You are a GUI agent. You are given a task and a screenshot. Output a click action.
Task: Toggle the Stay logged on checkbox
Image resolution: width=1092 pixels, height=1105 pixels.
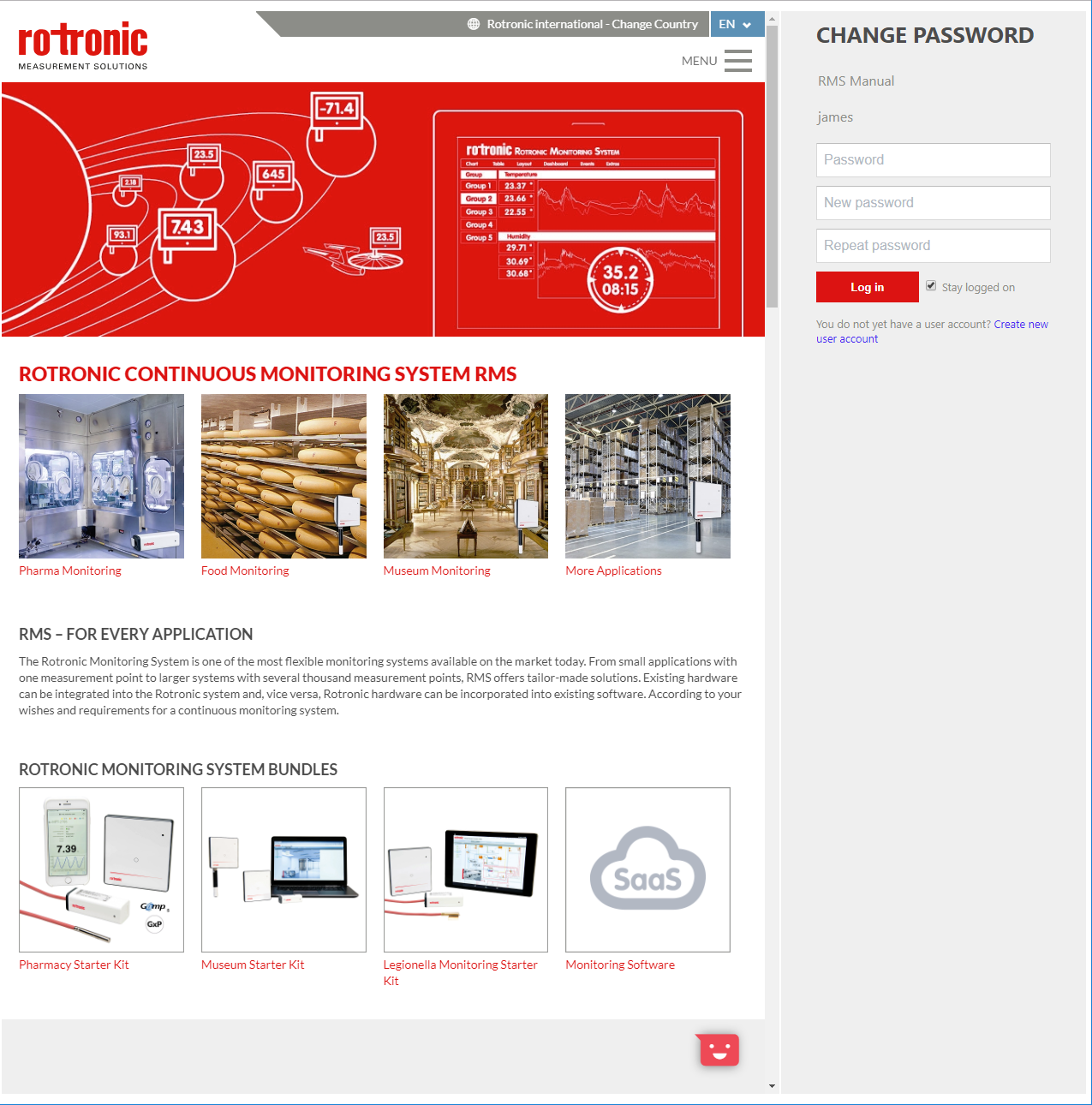(x=931, y=286)
